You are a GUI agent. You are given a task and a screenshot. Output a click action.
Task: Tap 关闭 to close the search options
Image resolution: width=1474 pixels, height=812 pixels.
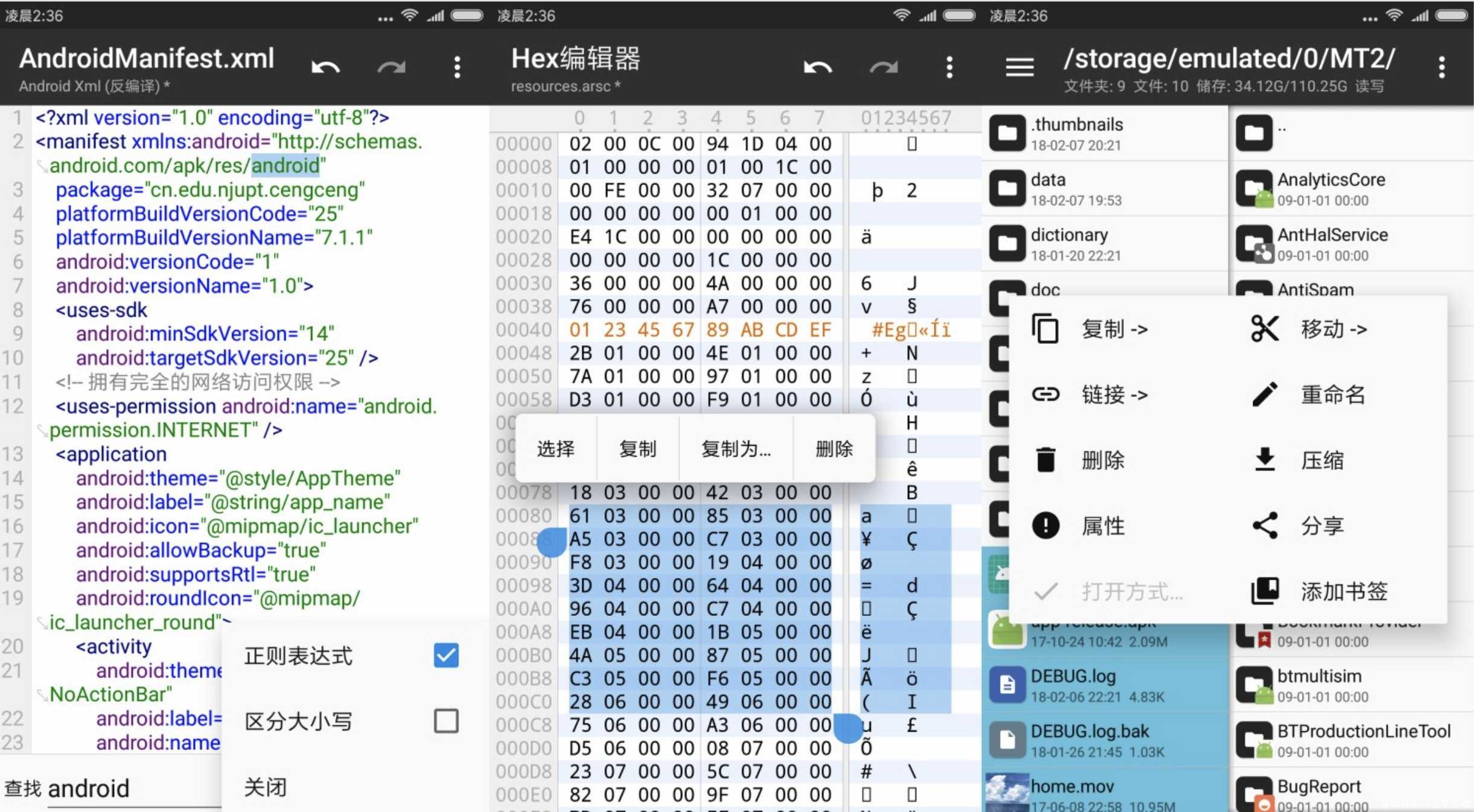(266, 787)
